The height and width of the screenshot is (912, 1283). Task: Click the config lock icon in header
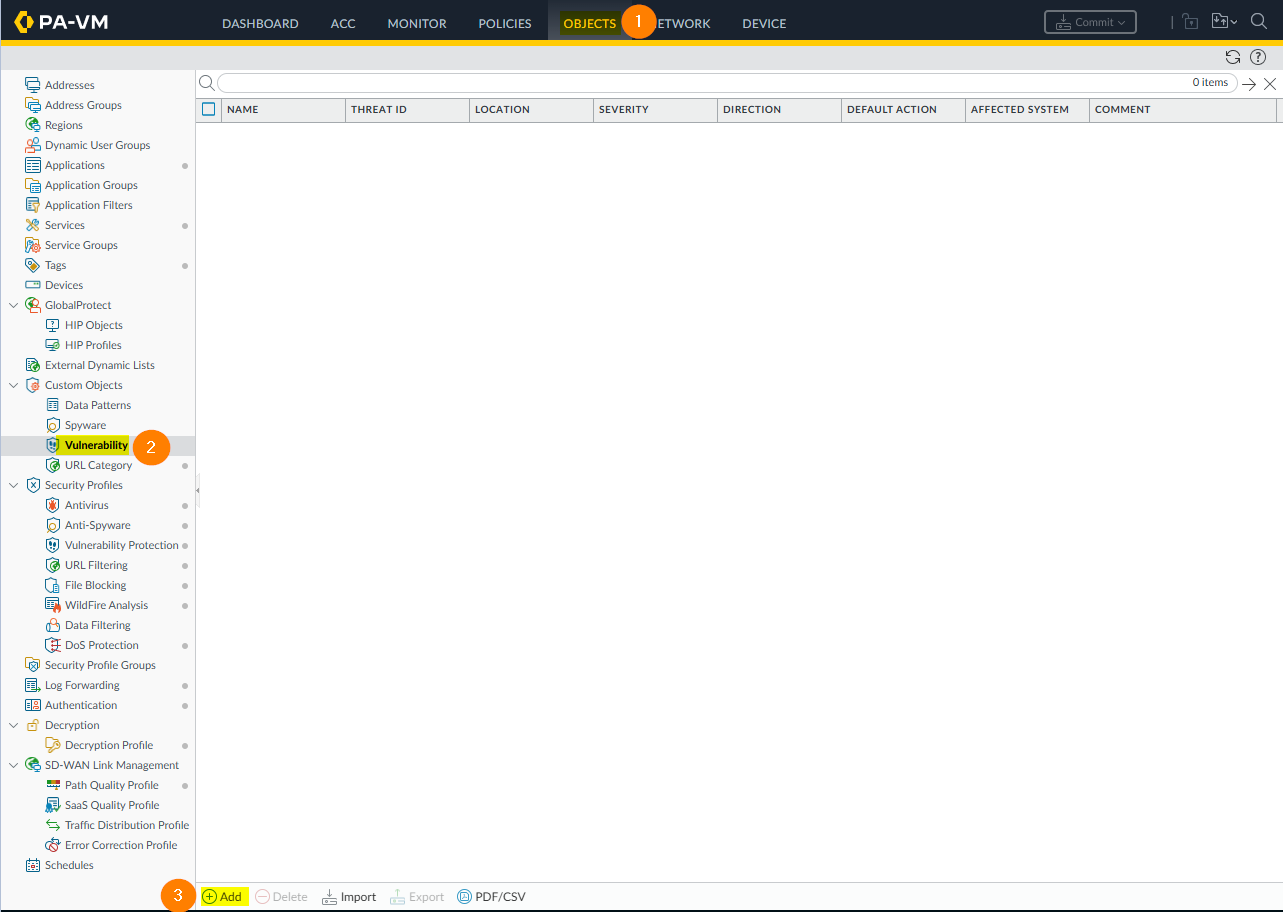[1189, 22]
